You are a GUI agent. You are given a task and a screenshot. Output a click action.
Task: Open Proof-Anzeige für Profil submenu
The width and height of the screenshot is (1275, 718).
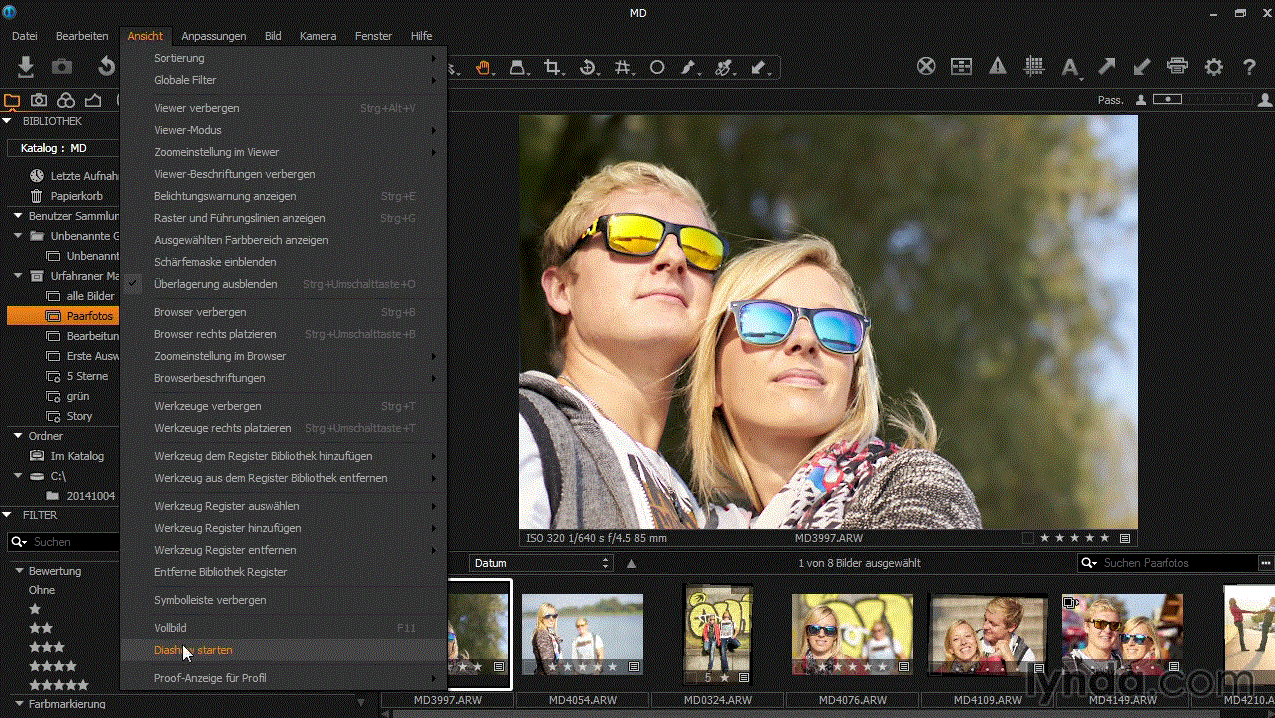[283, 678]
